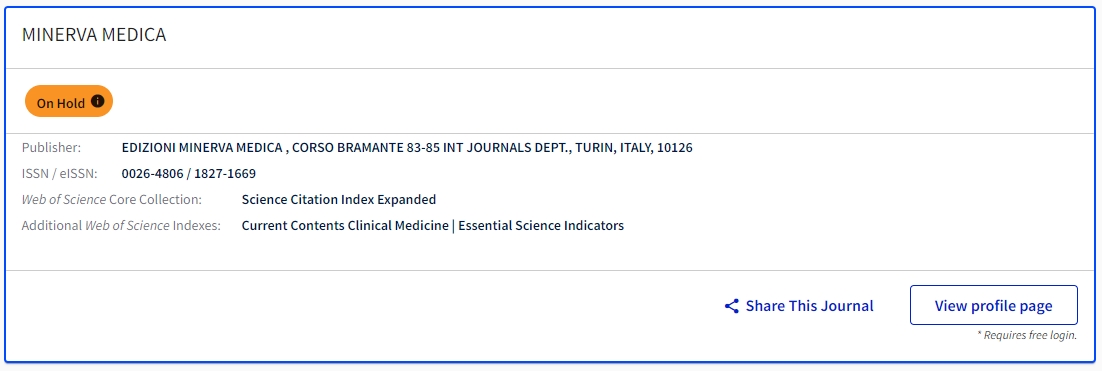Click the Web of Science Core Collection label
The image size is (1102, 371).
click(112, 200)
